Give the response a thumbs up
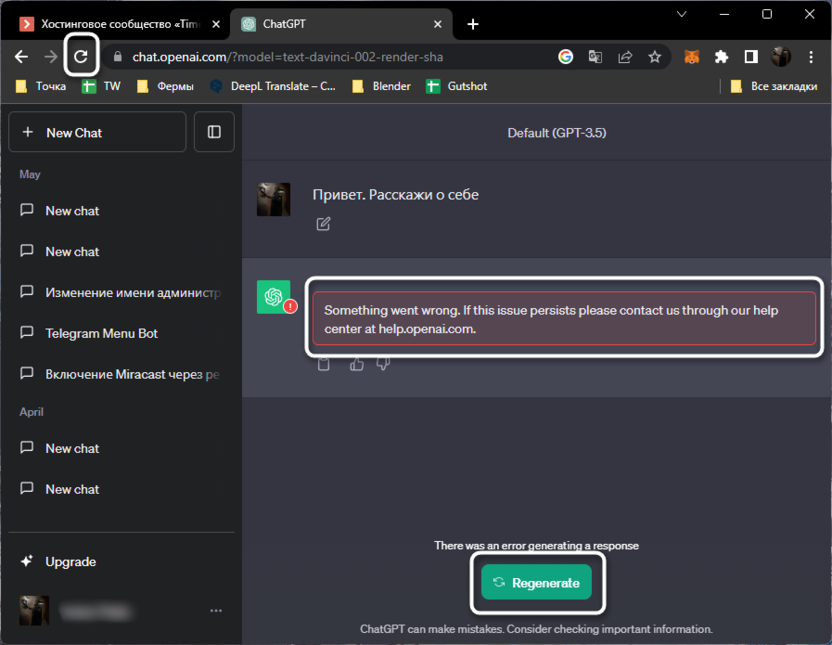 357,364
